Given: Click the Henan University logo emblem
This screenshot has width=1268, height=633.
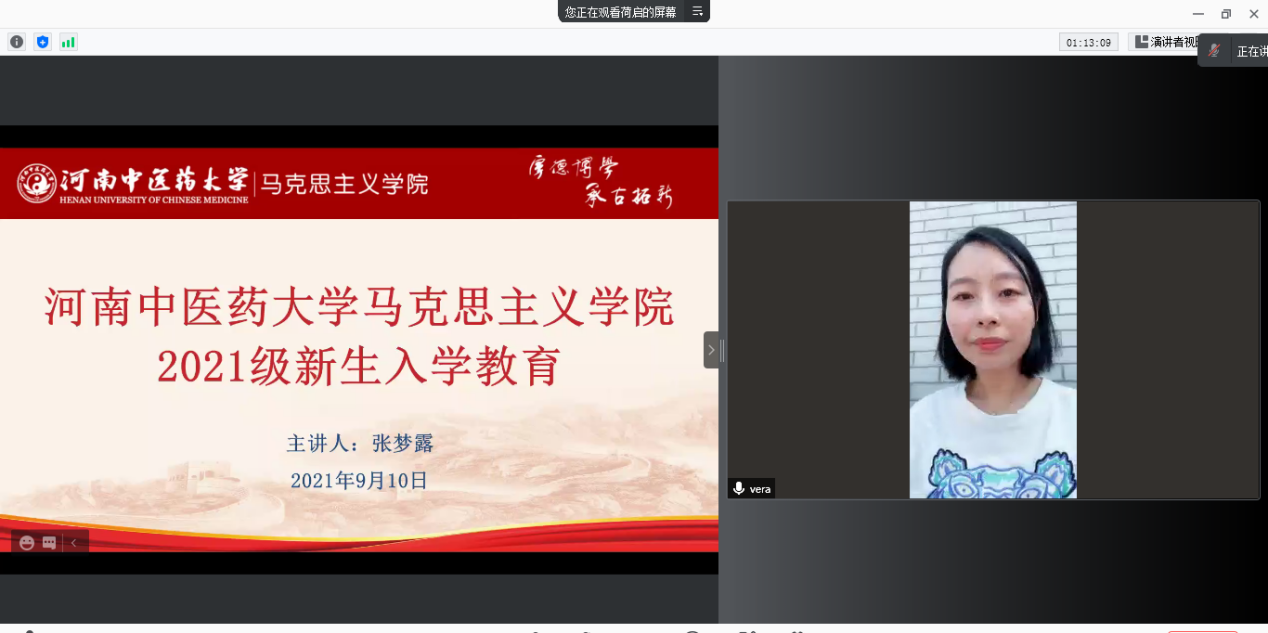Looking at the screenshot, I should coord(37,183).
